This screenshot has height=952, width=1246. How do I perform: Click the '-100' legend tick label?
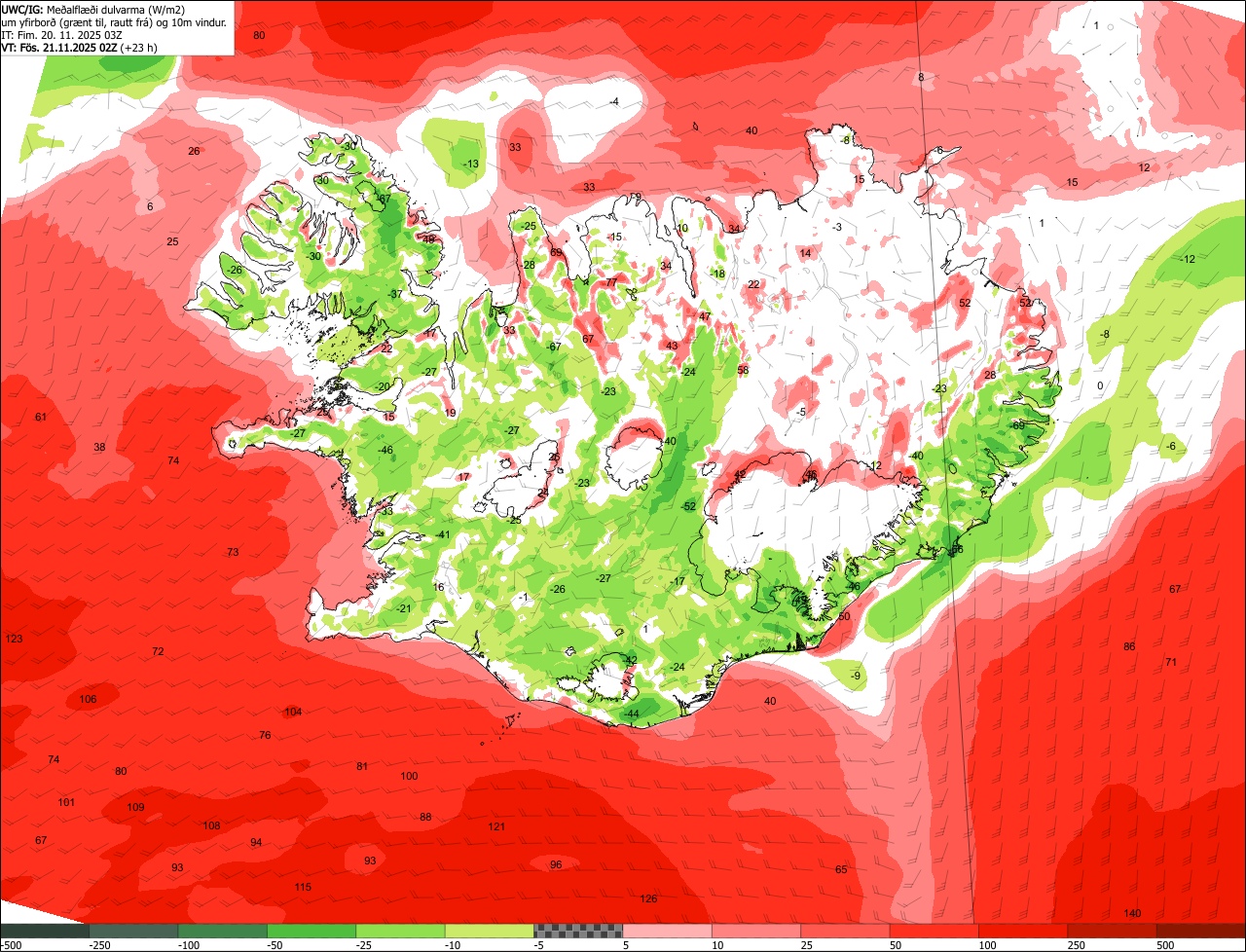188,945
